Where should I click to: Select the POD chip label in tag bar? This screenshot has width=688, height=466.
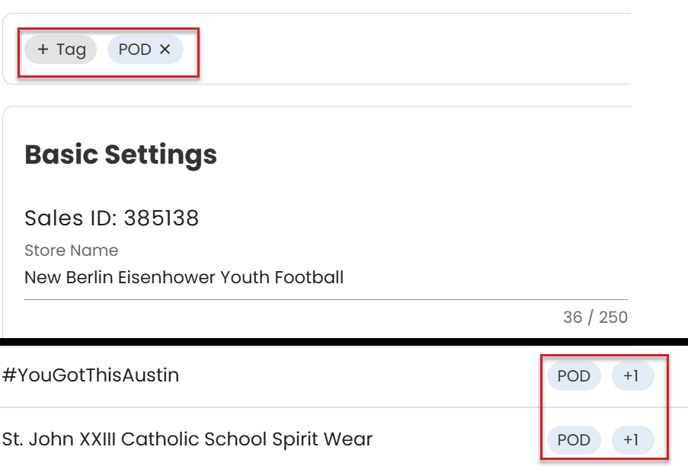[x=135, y=49]
